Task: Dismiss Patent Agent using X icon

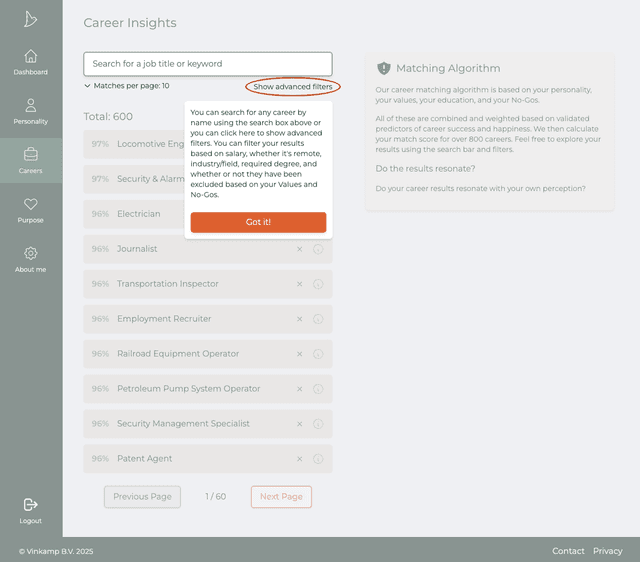Action: click(300, 459)
